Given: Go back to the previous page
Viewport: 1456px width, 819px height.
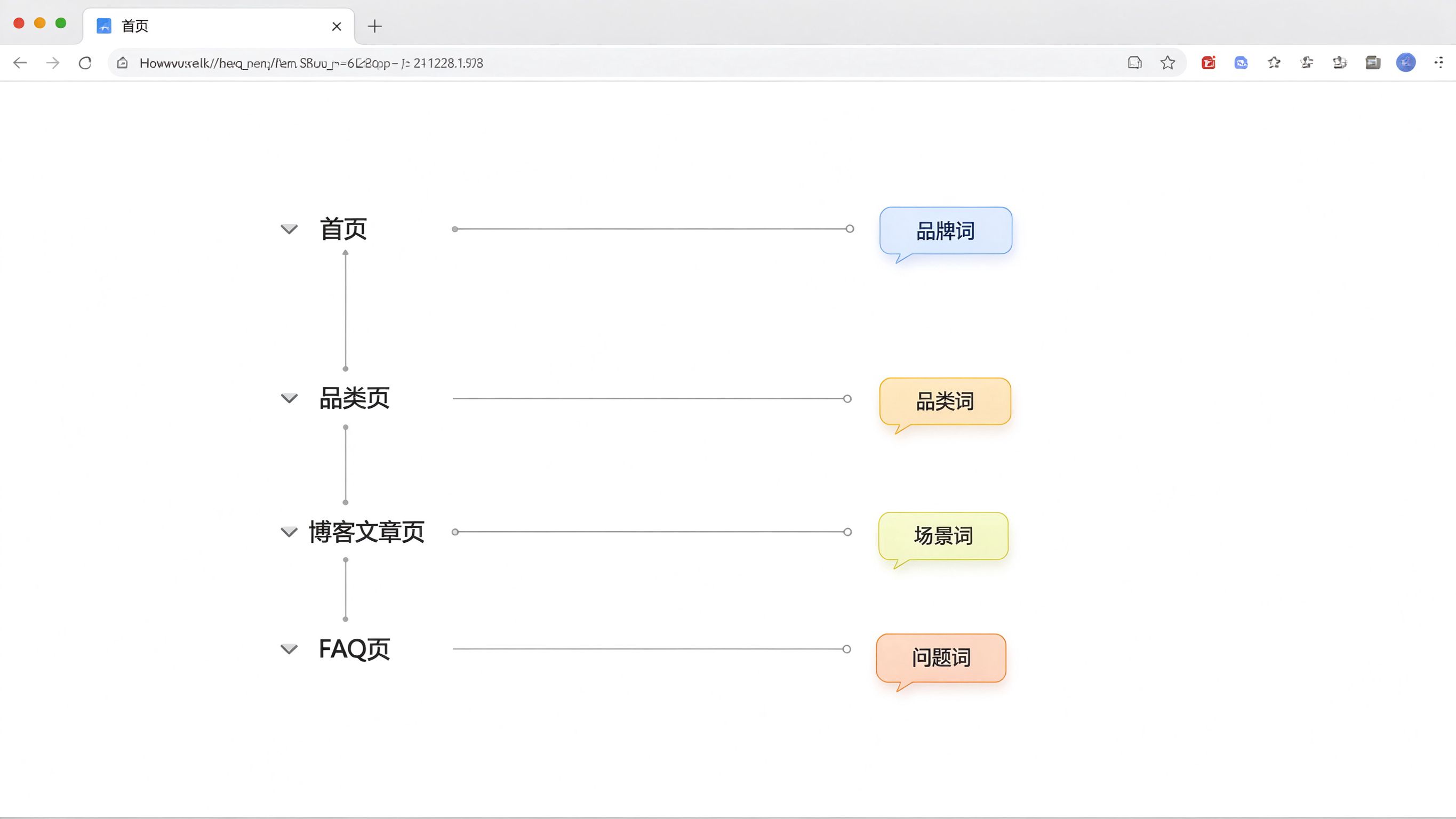Looking at the screenshot, I should pos(20,63).
